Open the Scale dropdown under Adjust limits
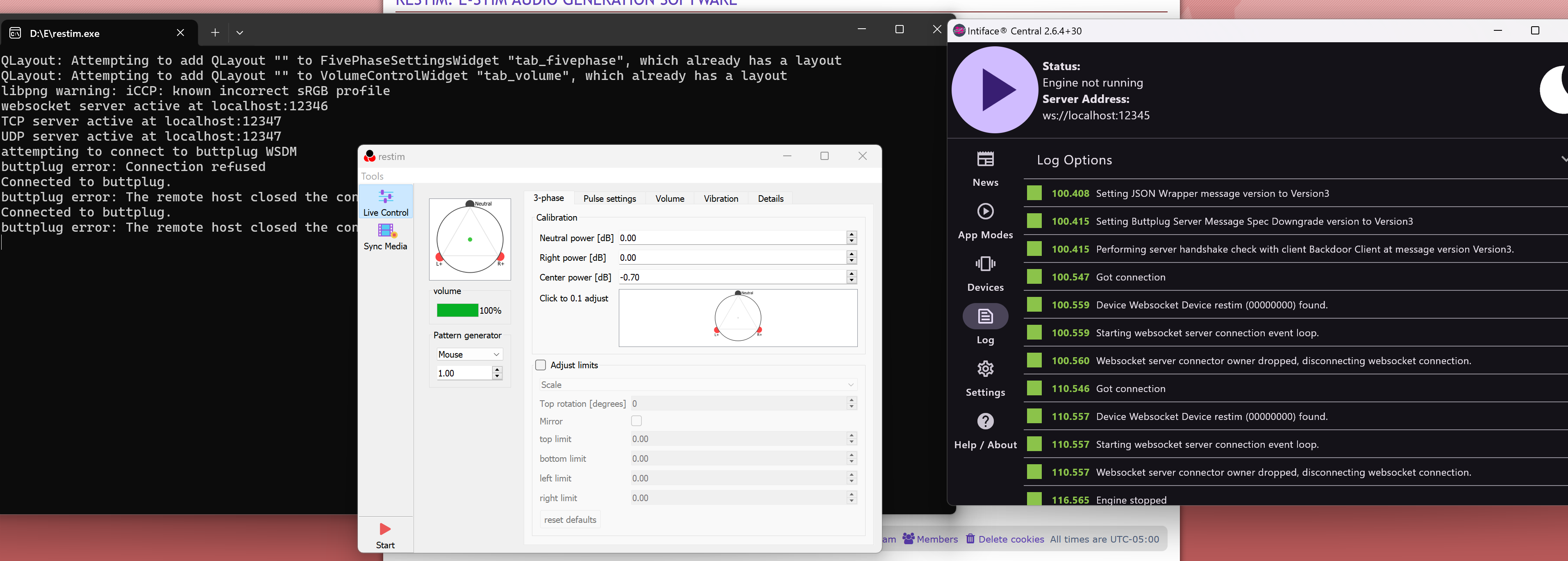This screenshot has width=1568, height=561. pyautogui.click(x=698, y=384)
